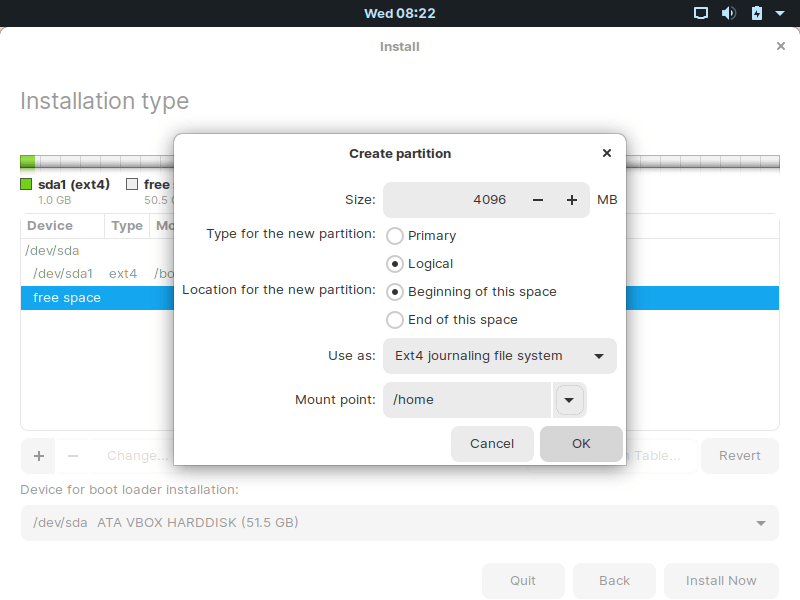Open the battery power menu icon

[x=756, y=13]
